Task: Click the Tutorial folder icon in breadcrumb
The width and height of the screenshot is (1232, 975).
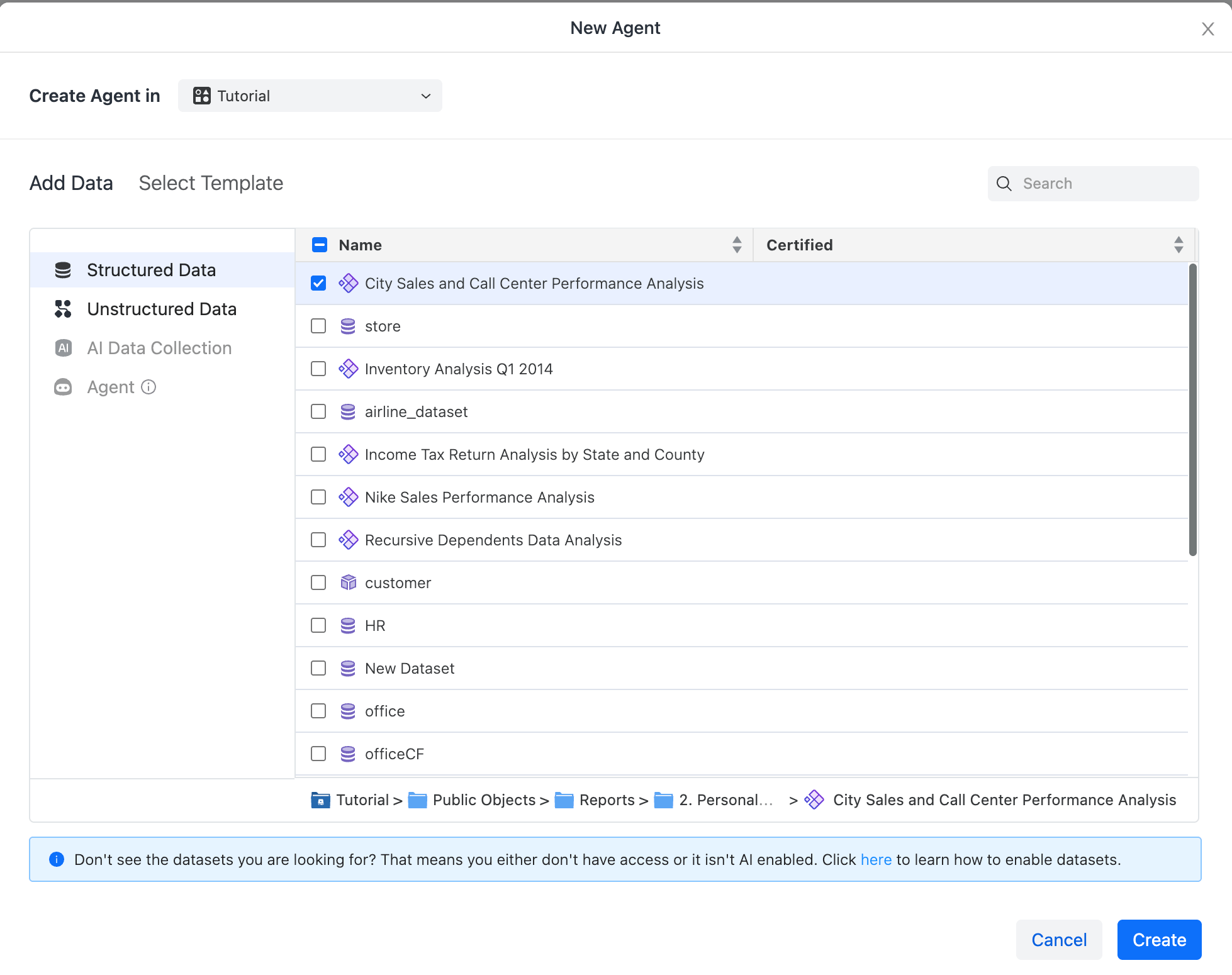Action: click(320, 800)
